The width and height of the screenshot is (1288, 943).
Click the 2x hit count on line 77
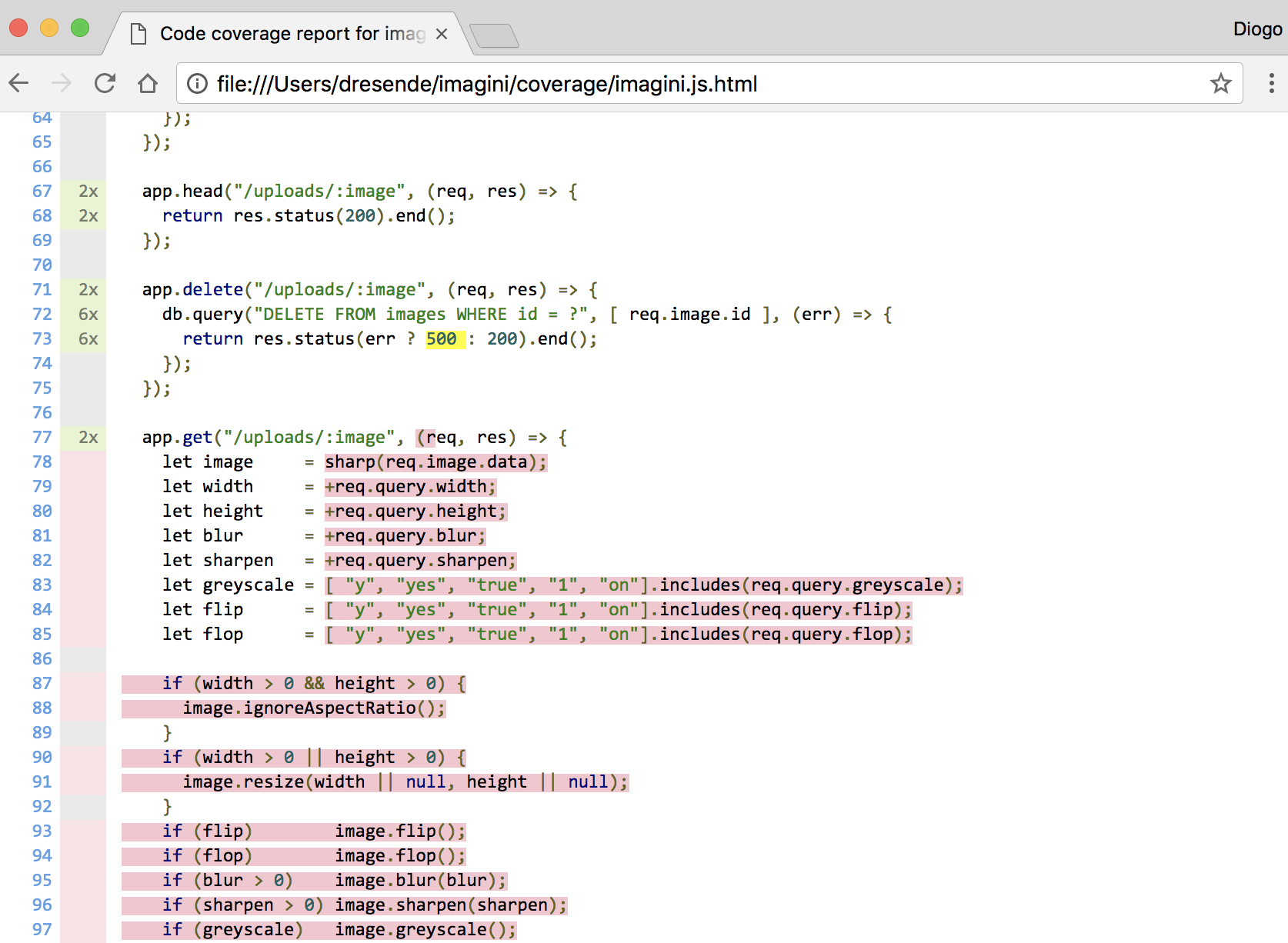tap(88, 438)
